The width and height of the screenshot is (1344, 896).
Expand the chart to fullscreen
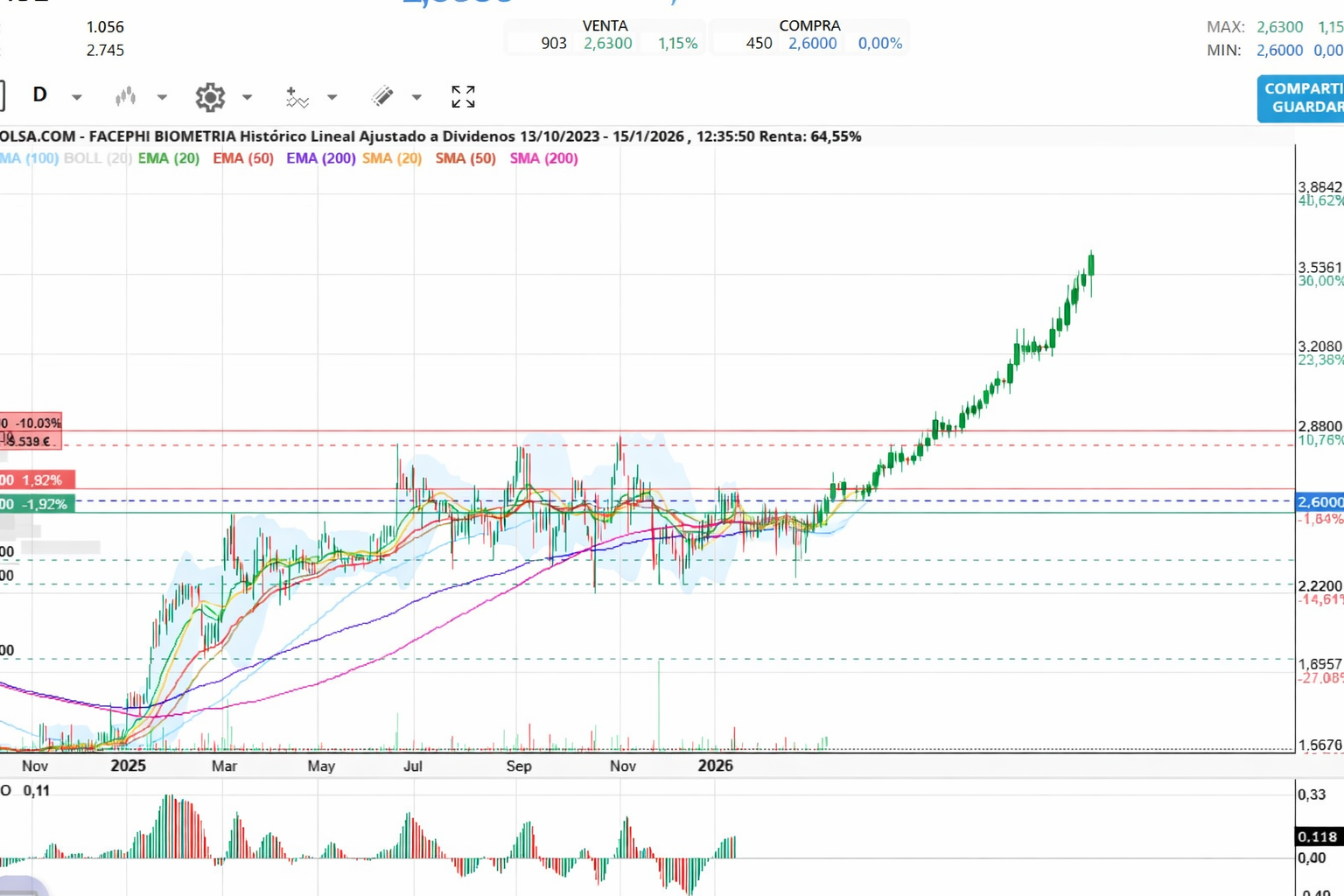(x=462, y=97)
